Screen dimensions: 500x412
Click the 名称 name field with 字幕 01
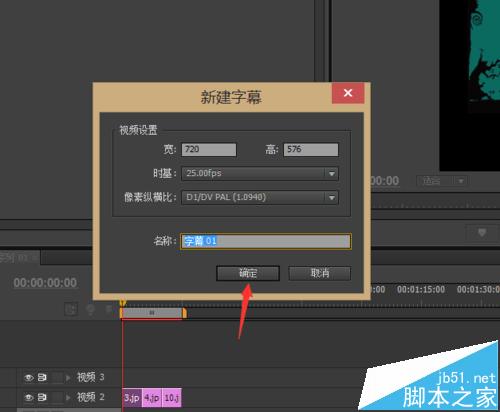point(266,241)
